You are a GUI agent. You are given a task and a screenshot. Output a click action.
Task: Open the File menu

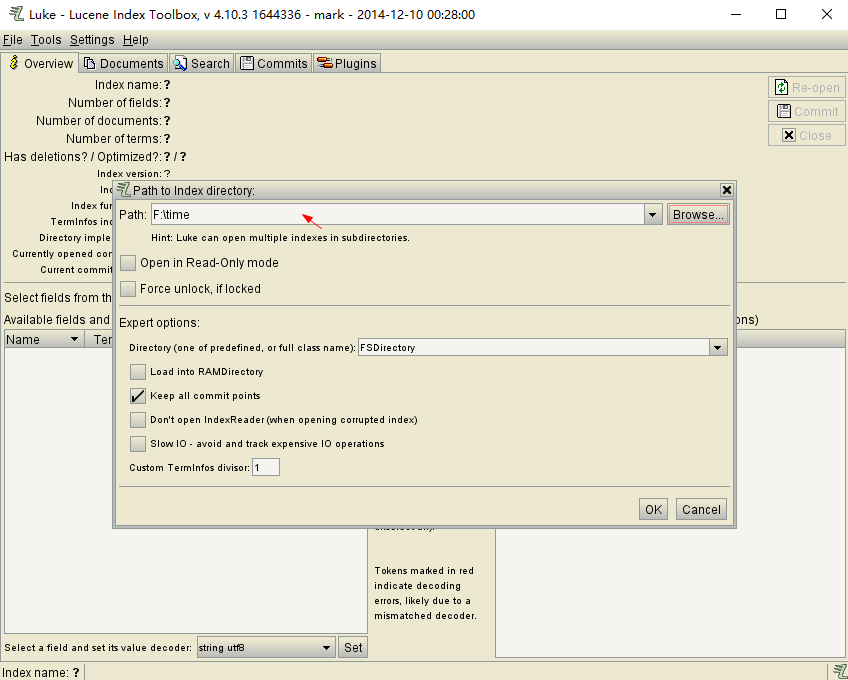[13, 40]
